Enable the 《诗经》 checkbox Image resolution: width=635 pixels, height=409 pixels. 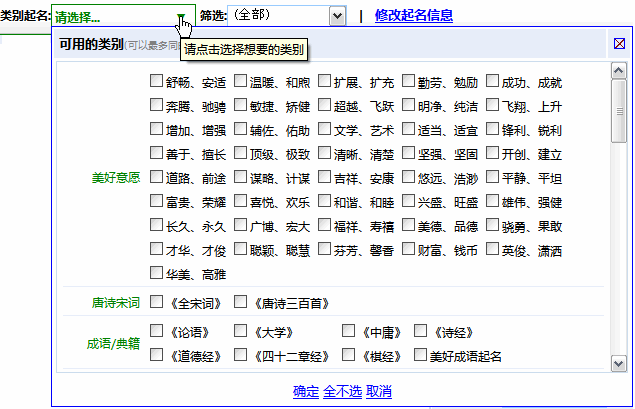(421, 330)
